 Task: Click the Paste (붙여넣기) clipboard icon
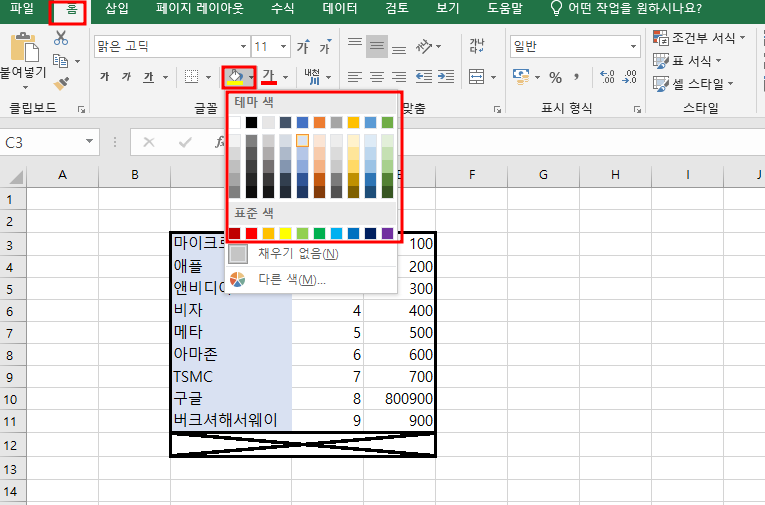(24, 47)
